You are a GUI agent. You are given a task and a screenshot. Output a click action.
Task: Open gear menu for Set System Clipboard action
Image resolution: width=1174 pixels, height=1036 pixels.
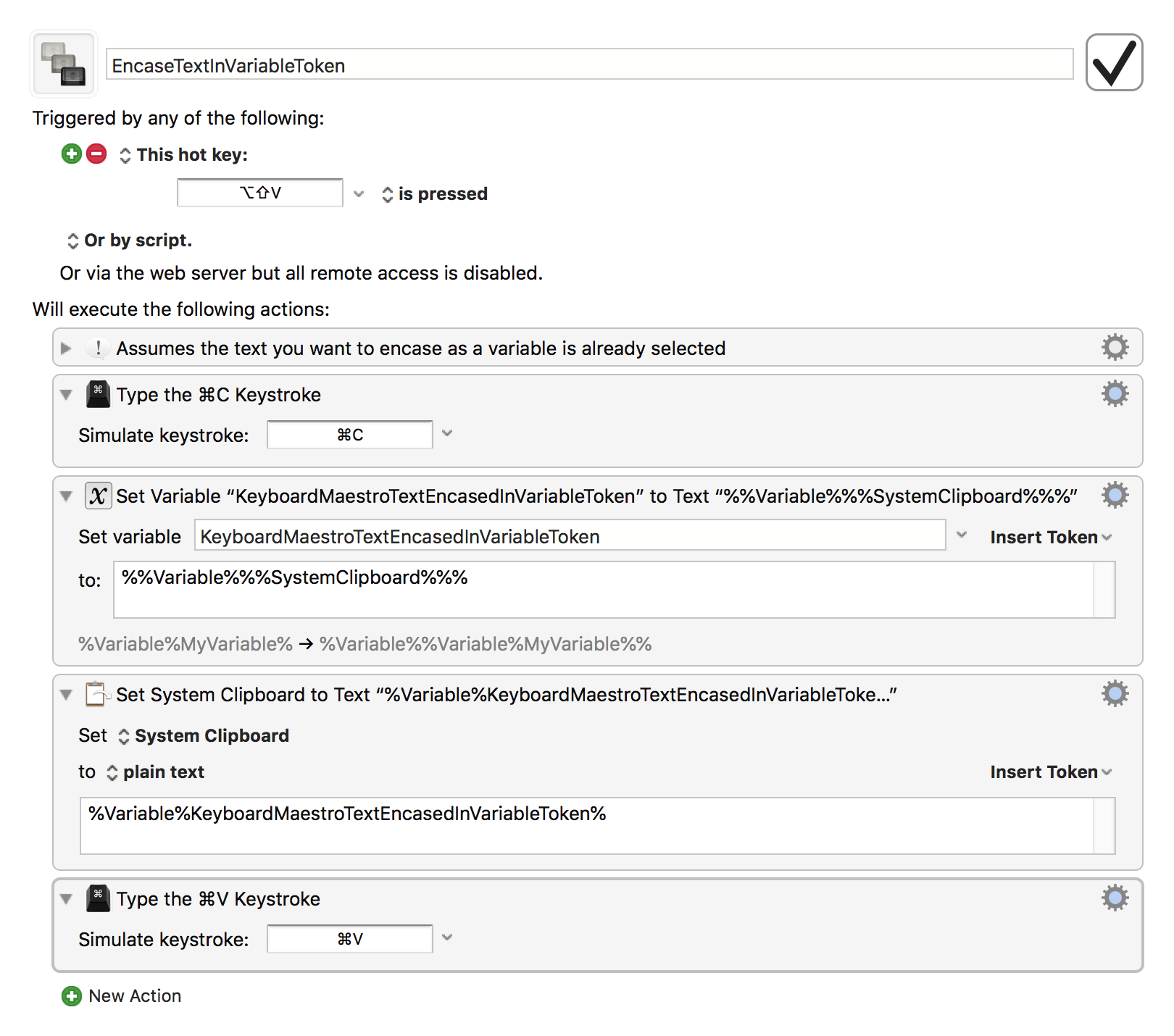point(1115,693)
